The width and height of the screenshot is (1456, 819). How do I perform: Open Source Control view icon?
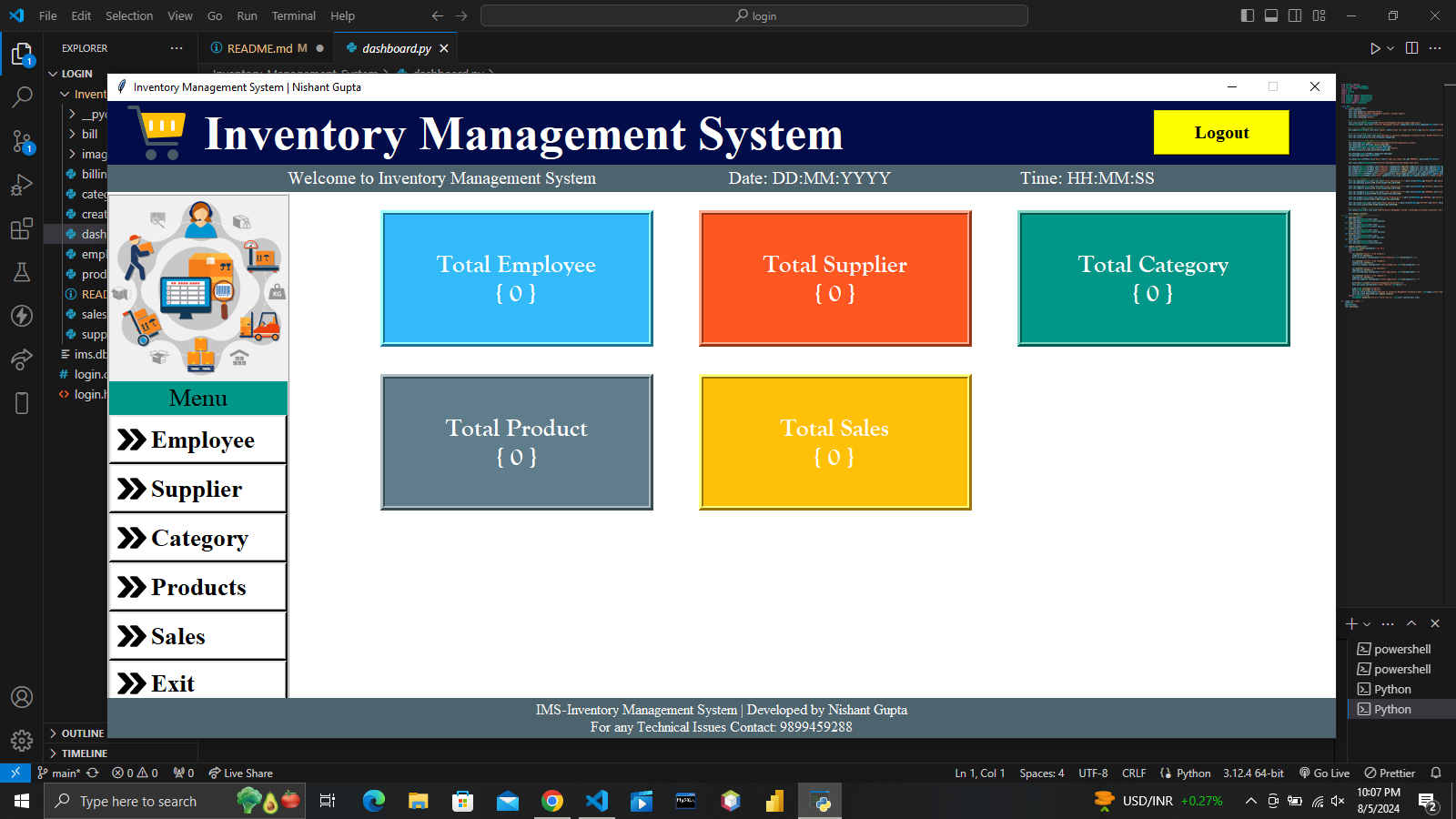tap(22, 141)
